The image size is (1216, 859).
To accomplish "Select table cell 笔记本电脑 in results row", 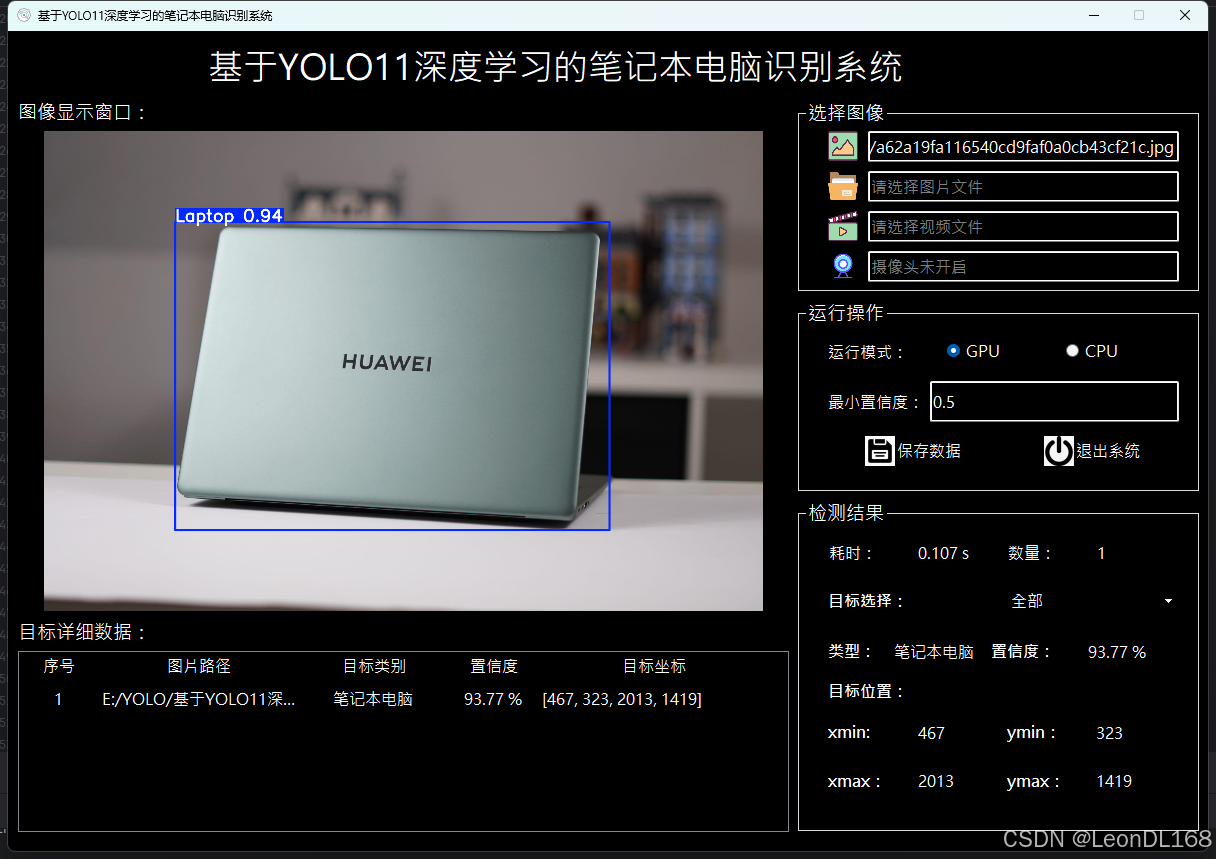I will [373, 699].
